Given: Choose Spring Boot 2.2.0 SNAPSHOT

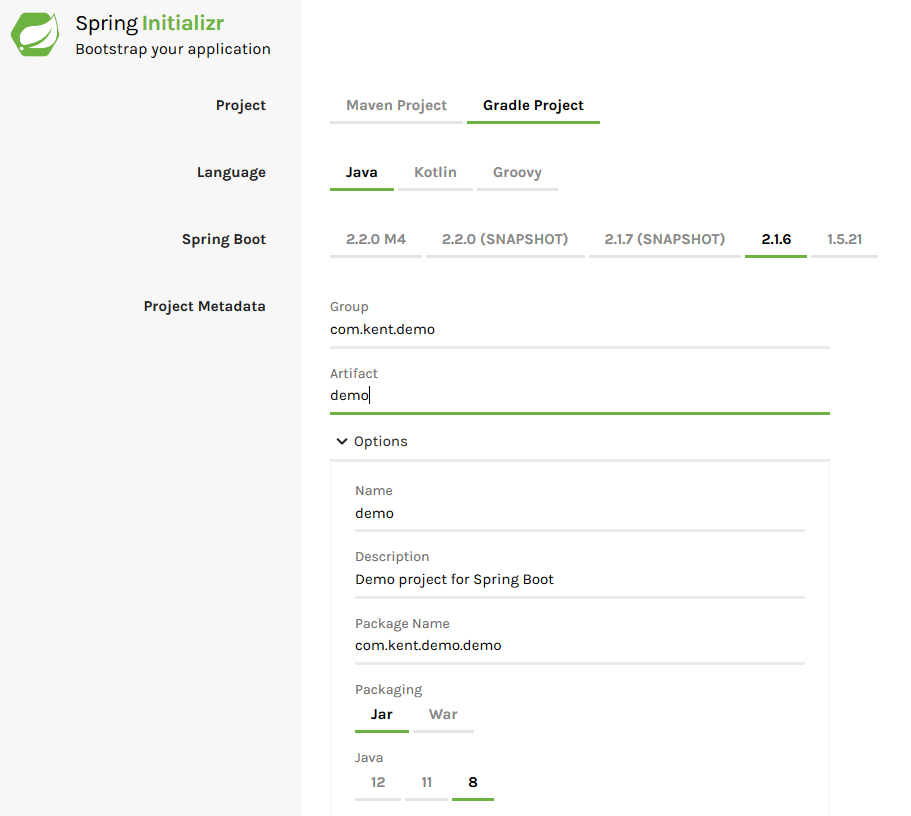Looking at the screenshot, I should (504, 239).
